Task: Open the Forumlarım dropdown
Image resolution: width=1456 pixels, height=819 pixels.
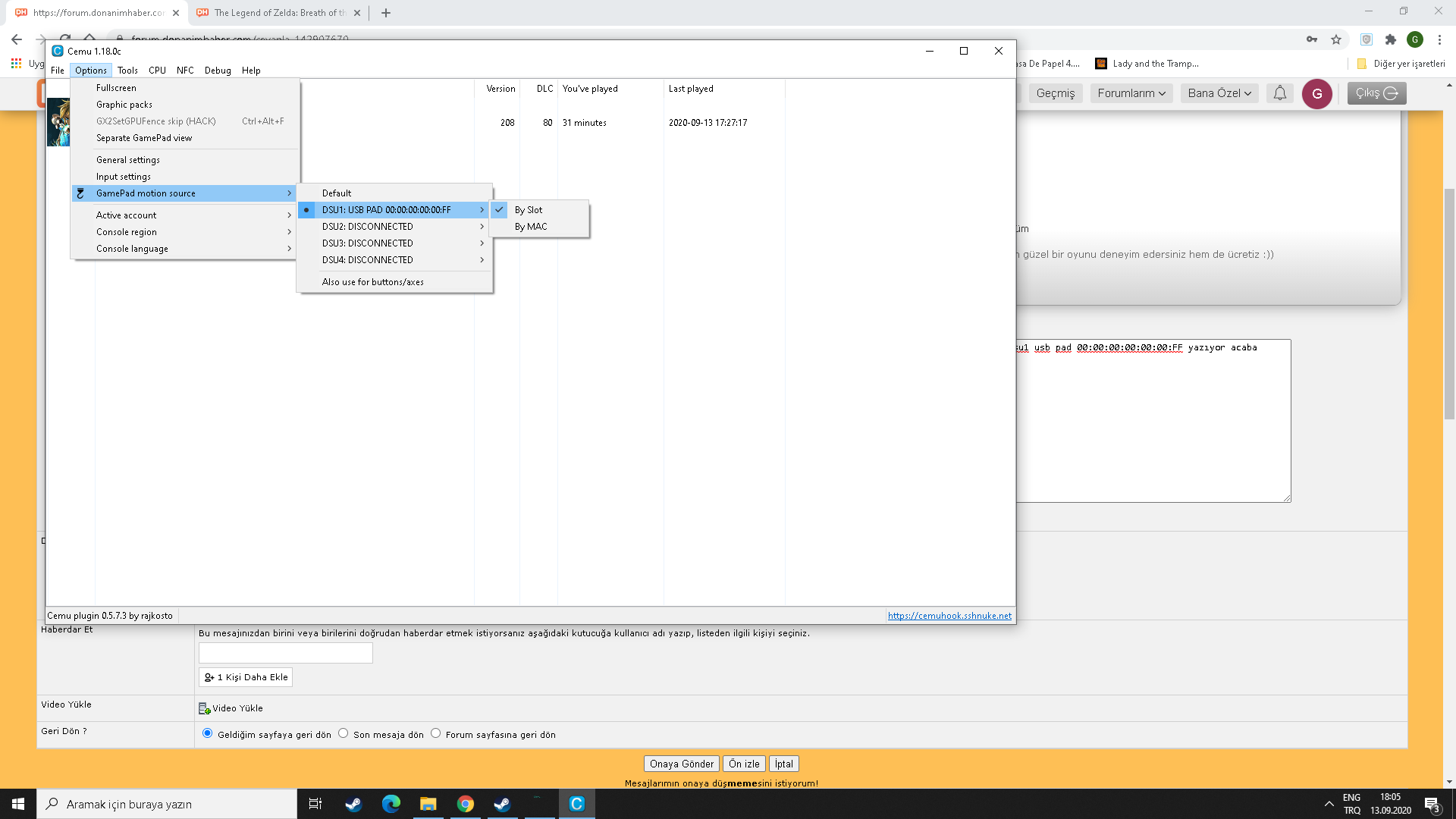Action: 1131,93
